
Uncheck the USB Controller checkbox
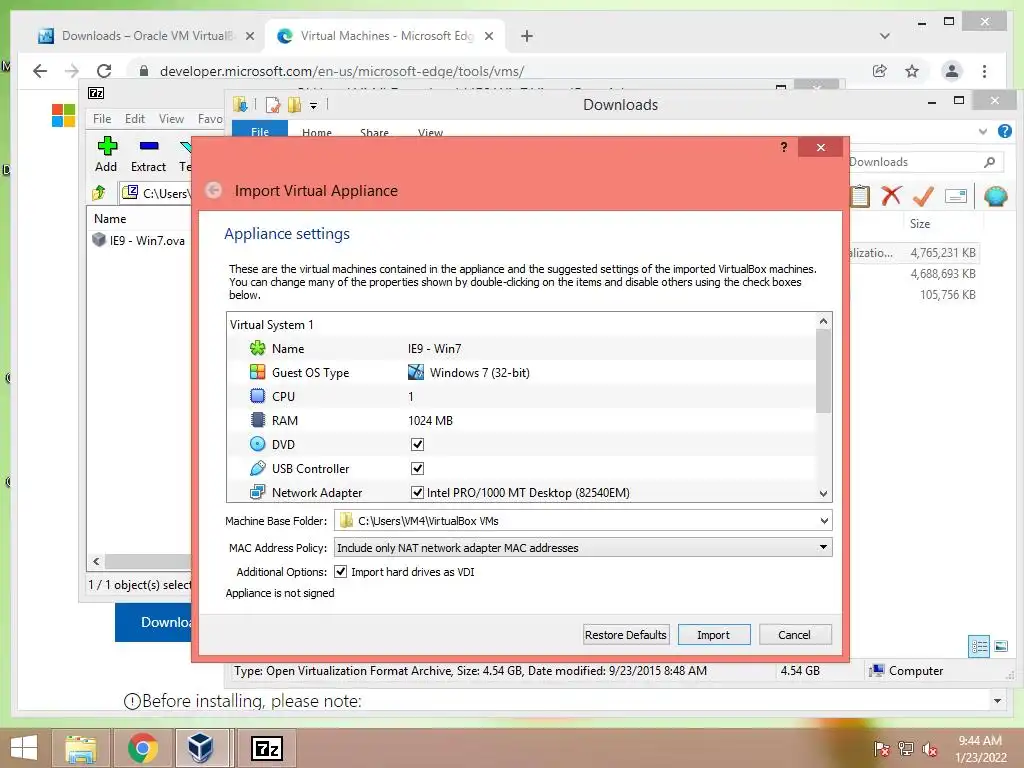pyautogui.click(x=417, y=468)
